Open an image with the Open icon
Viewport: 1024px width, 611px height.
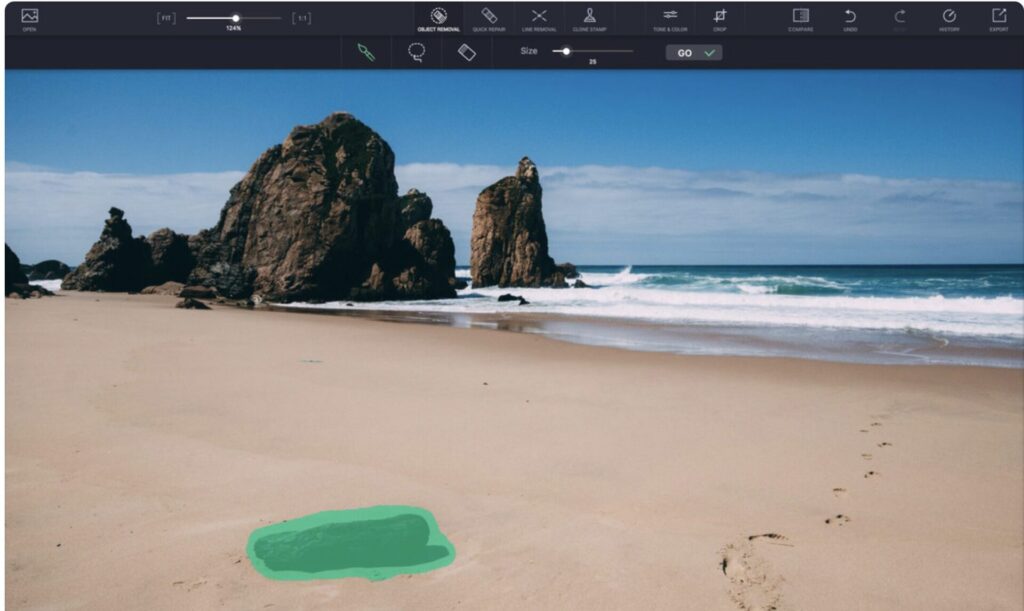[x=29, y=18]
